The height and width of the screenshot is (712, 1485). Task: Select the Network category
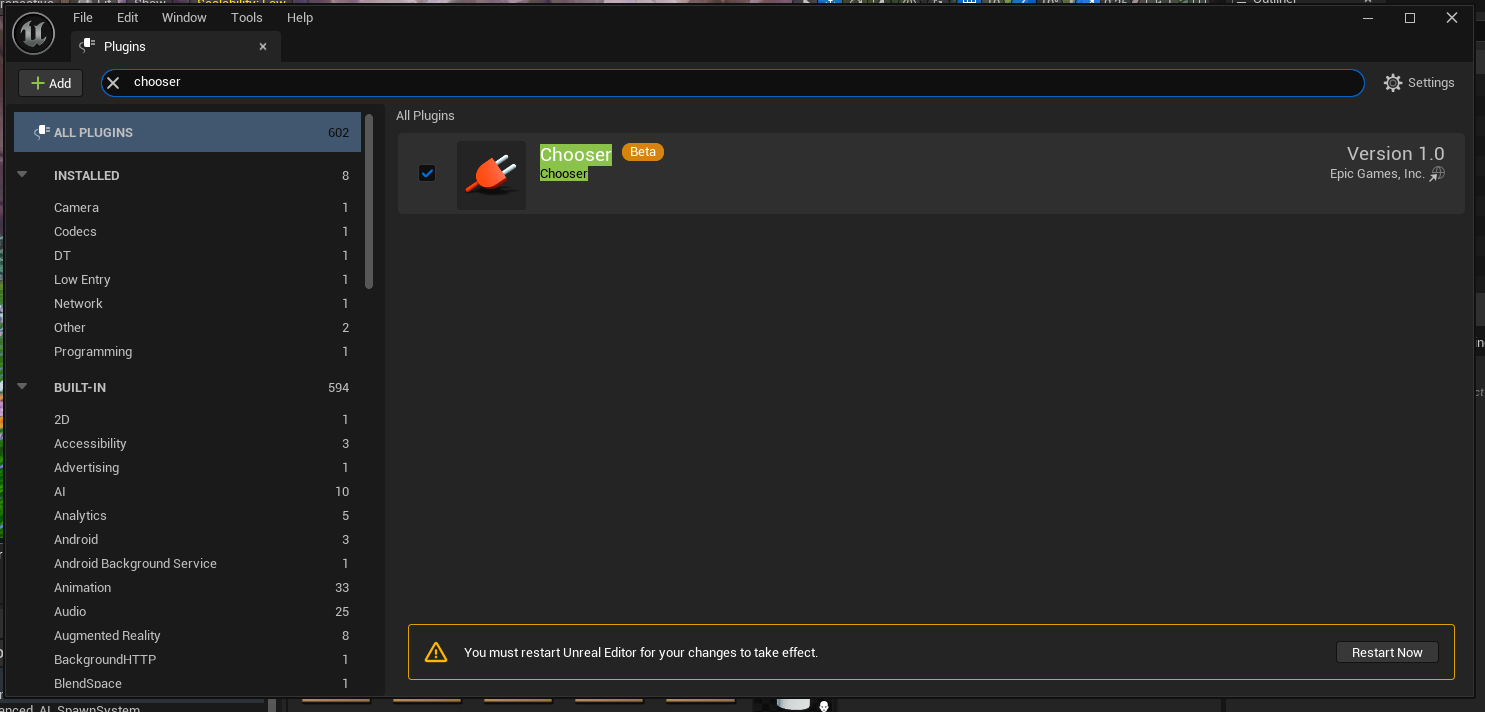coord(187,303)
